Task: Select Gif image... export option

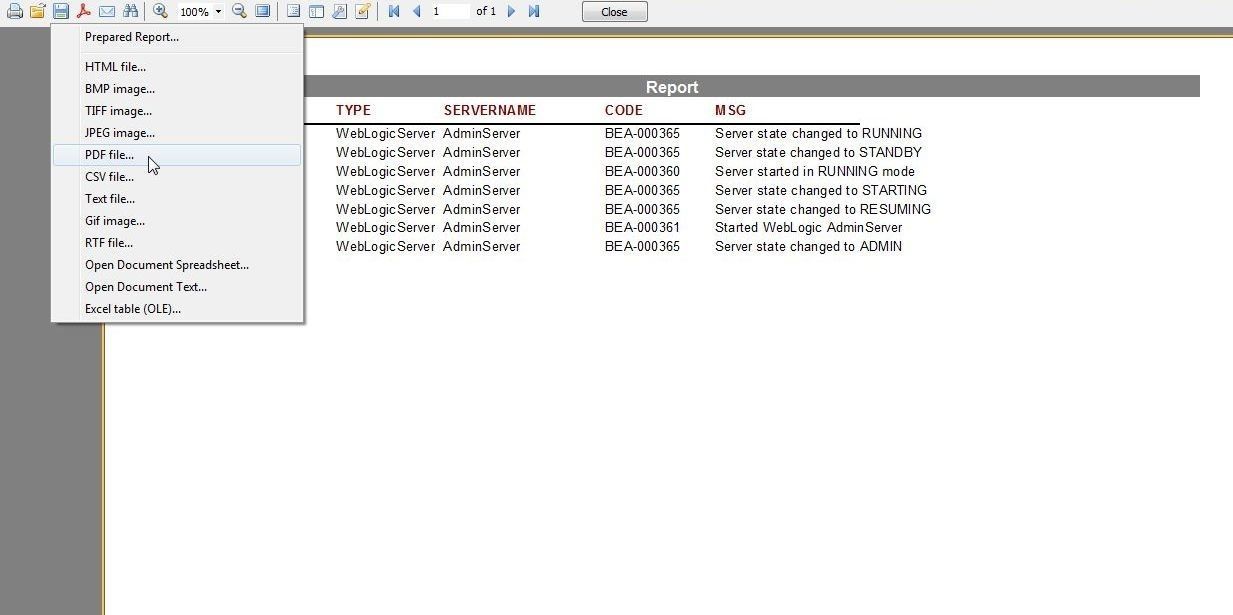Action: 177,221
